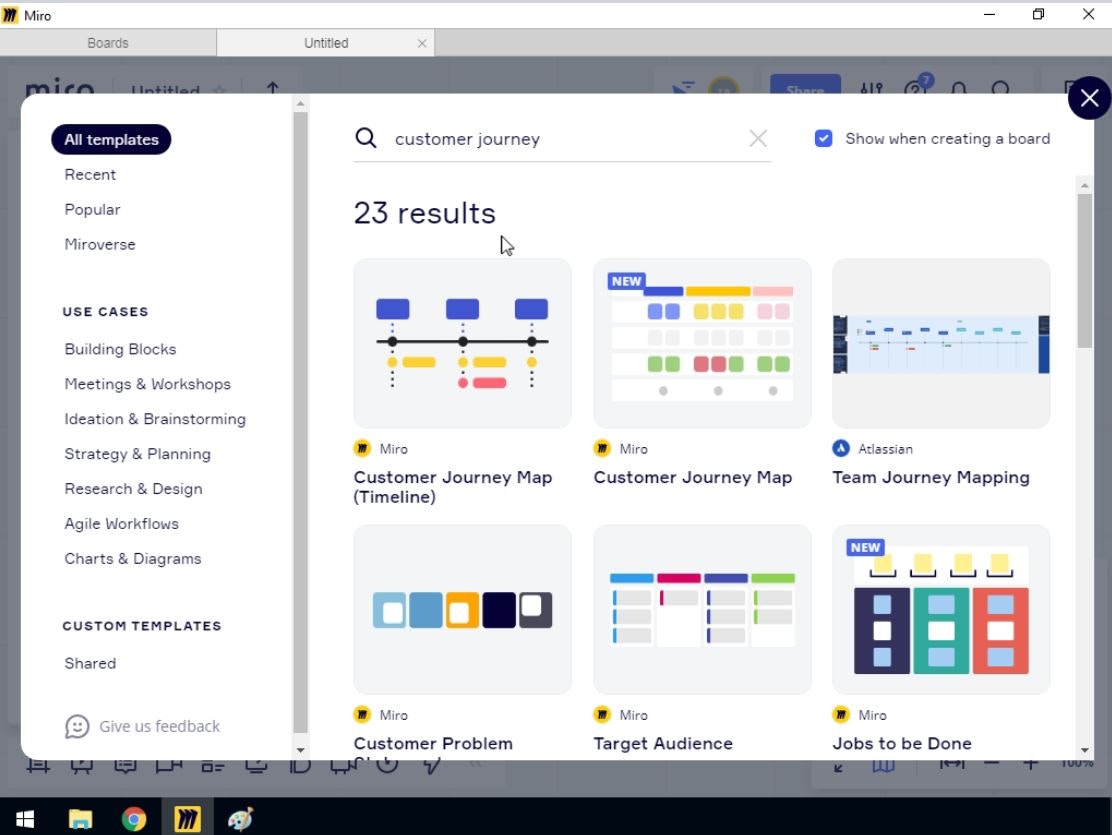Click the customer journey search field
The image size is (1112, 835).
tap(562, 139)
